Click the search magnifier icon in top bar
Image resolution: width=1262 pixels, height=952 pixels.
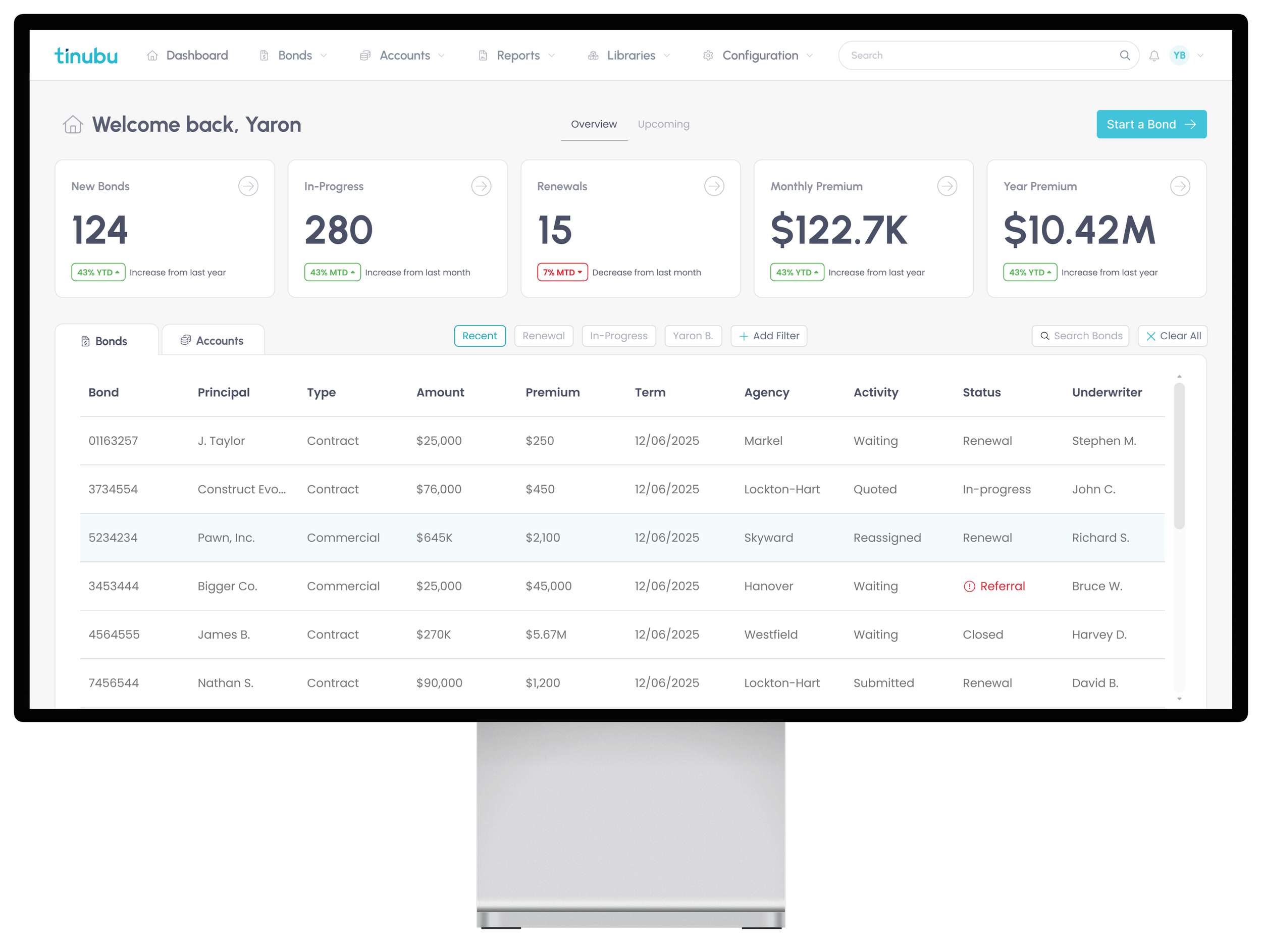click(1125, 56)
